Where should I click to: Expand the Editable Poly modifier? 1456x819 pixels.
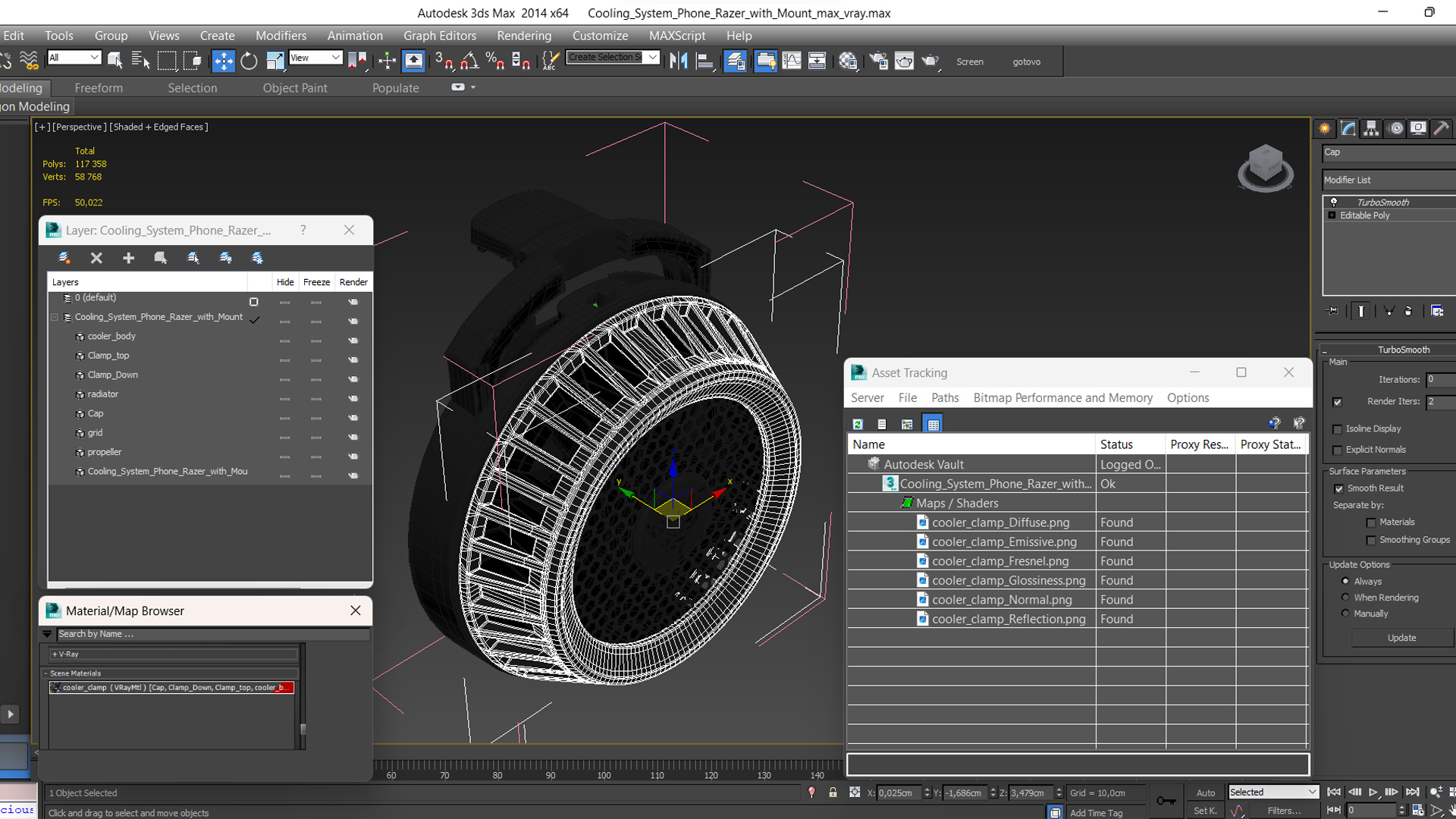coord(1332,215)
